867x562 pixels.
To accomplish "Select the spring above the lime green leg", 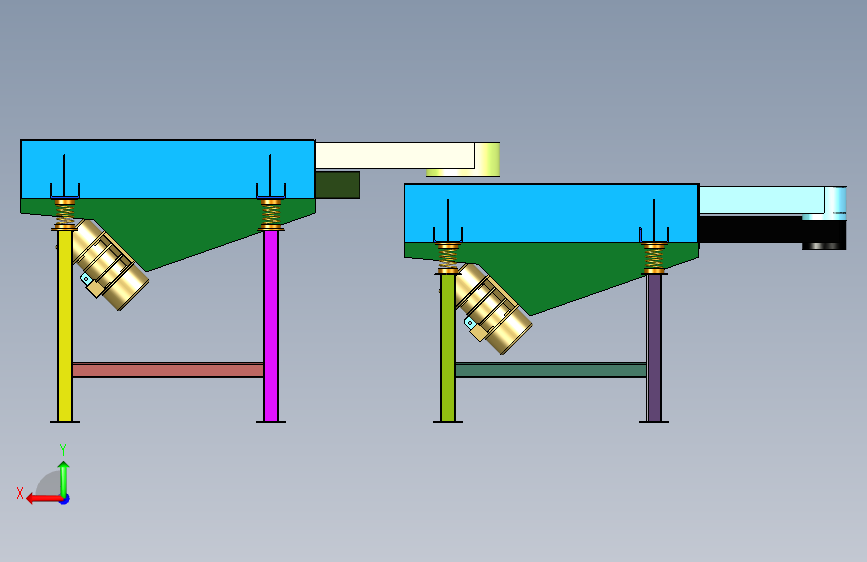I will point(448,258).
